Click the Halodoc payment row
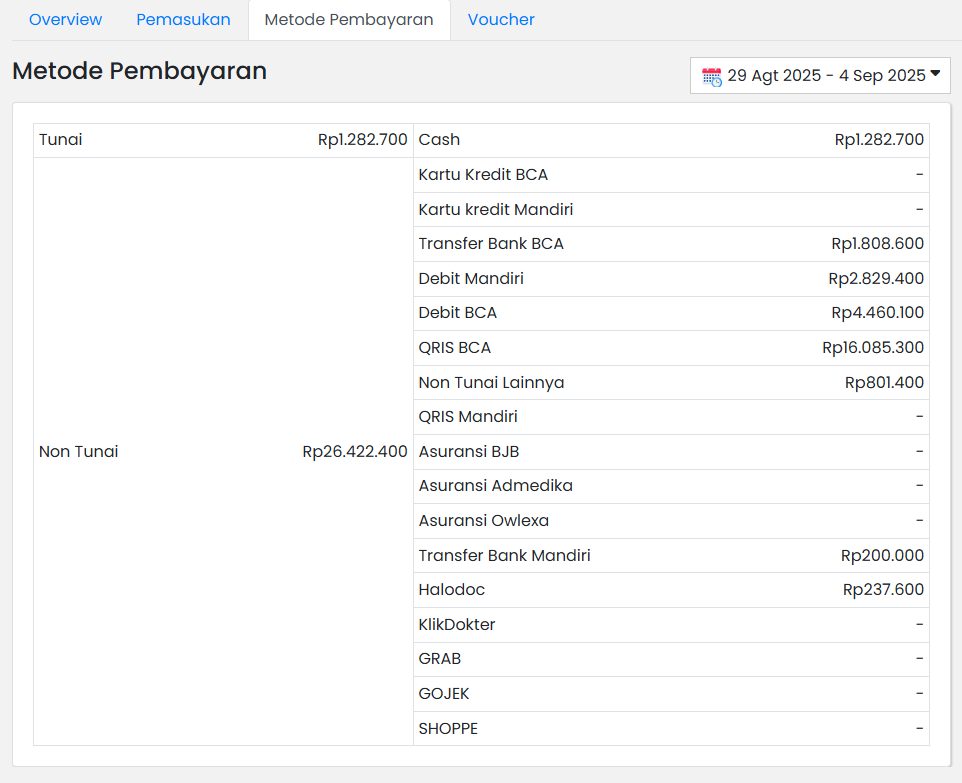The height and width of the screenshot is (783, 962). click(452, 590)
